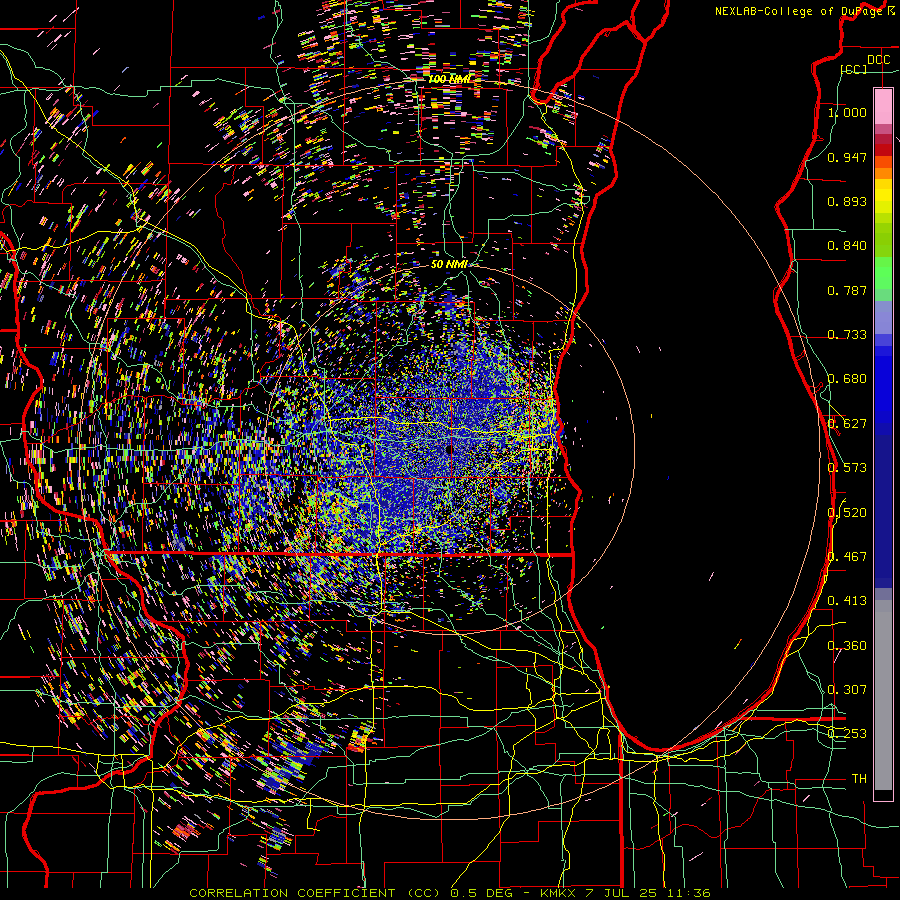The width and height of the screenshot is (900, 900).
Task: Click the 0.787 scale value
Action: (847, 290)
